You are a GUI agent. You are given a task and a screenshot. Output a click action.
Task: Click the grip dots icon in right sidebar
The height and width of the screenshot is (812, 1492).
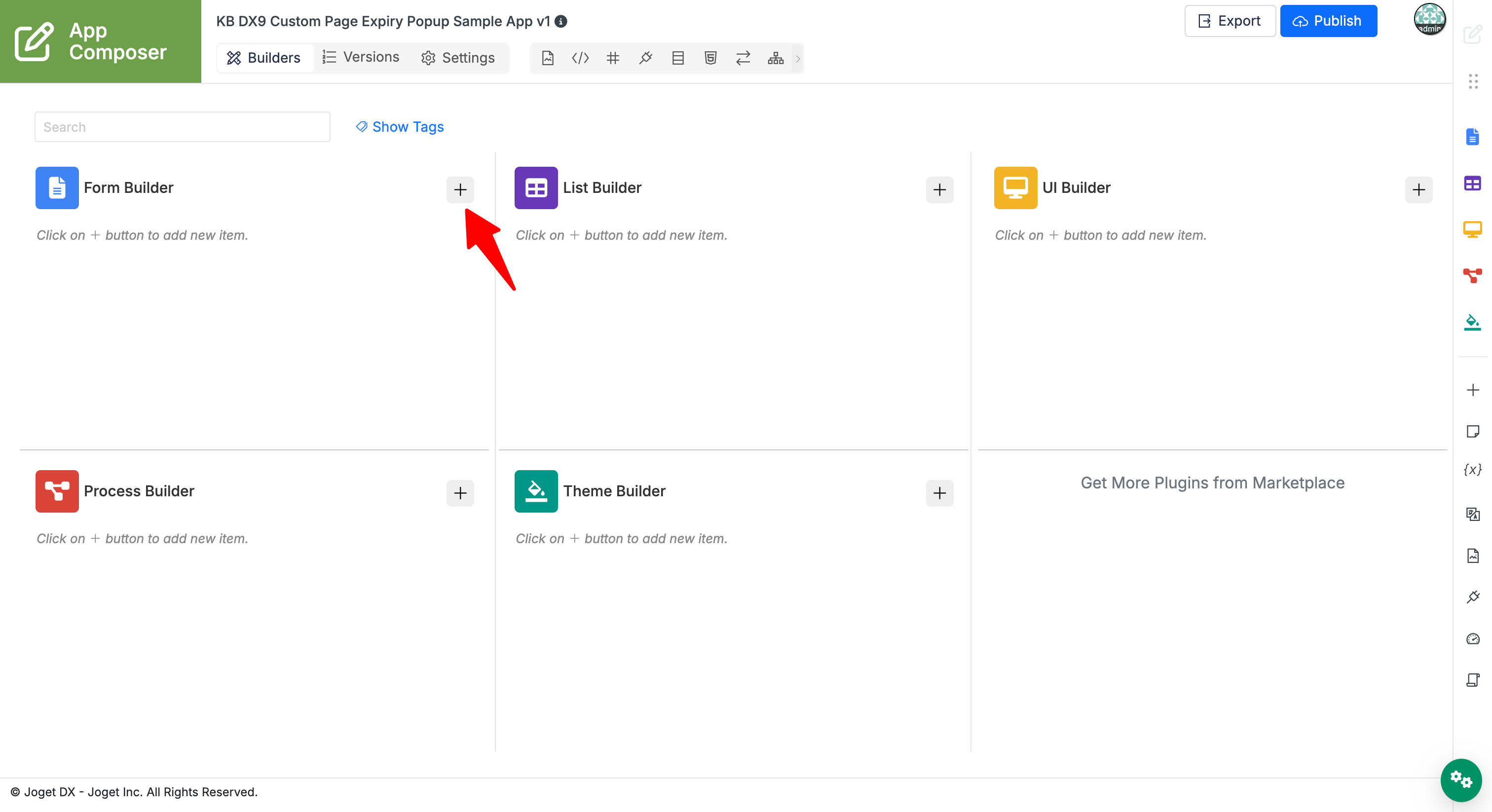click(1473, 81)
